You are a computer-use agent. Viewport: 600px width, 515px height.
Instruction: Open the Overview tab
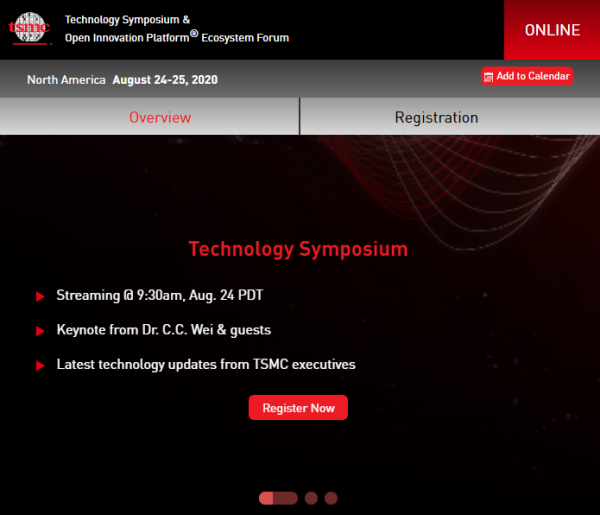(149, 116)
